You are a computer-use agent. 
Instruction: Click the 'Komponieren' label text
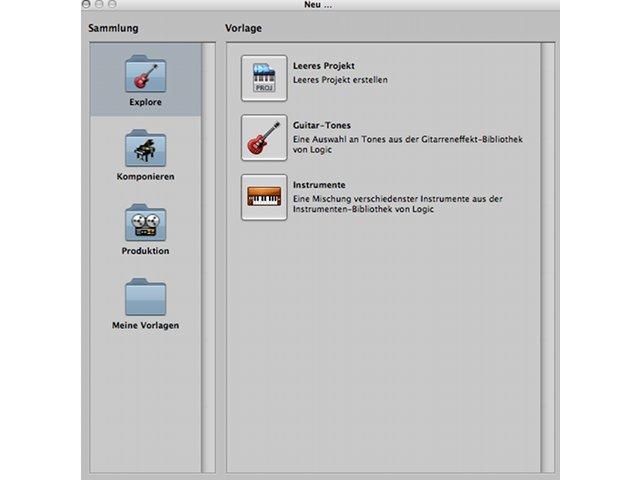click(x=145, y=176)
